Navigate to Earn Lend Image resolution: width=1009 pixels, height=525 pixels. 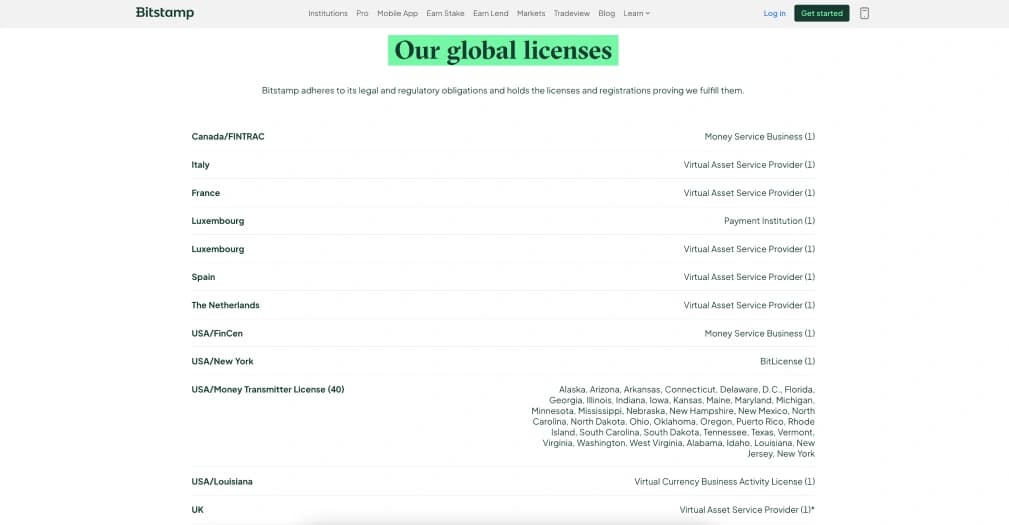[x=490, y=13]
